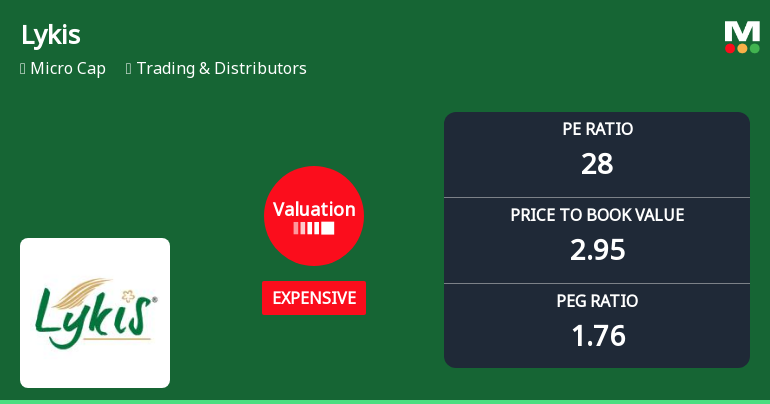Click the price to book value 2.95

tap(597, 250)
